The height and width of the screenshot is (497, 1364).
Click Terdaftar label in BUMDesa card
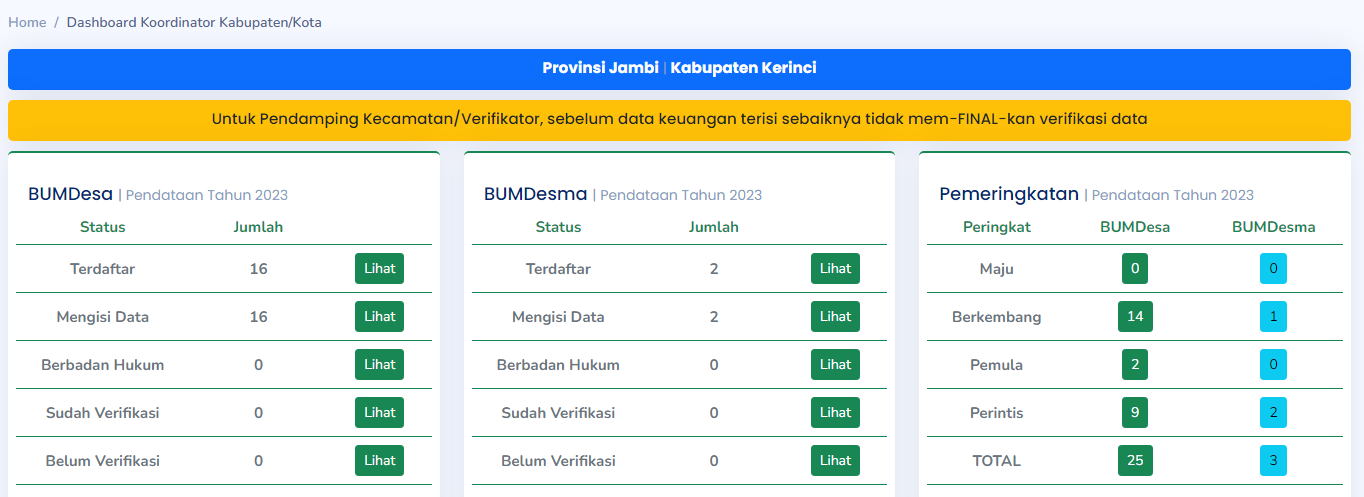(x=103, y=269)
